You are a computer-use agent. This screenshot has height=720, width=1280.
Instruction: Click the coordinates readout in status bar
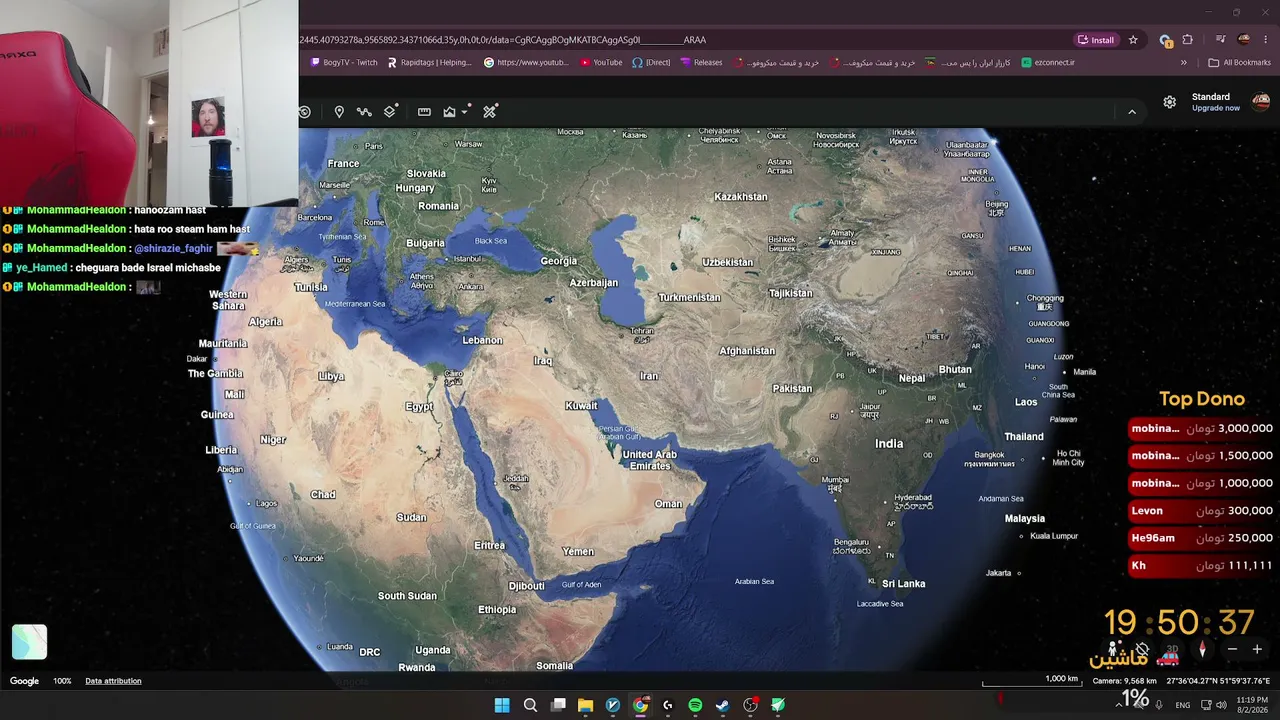point(1218,681)
